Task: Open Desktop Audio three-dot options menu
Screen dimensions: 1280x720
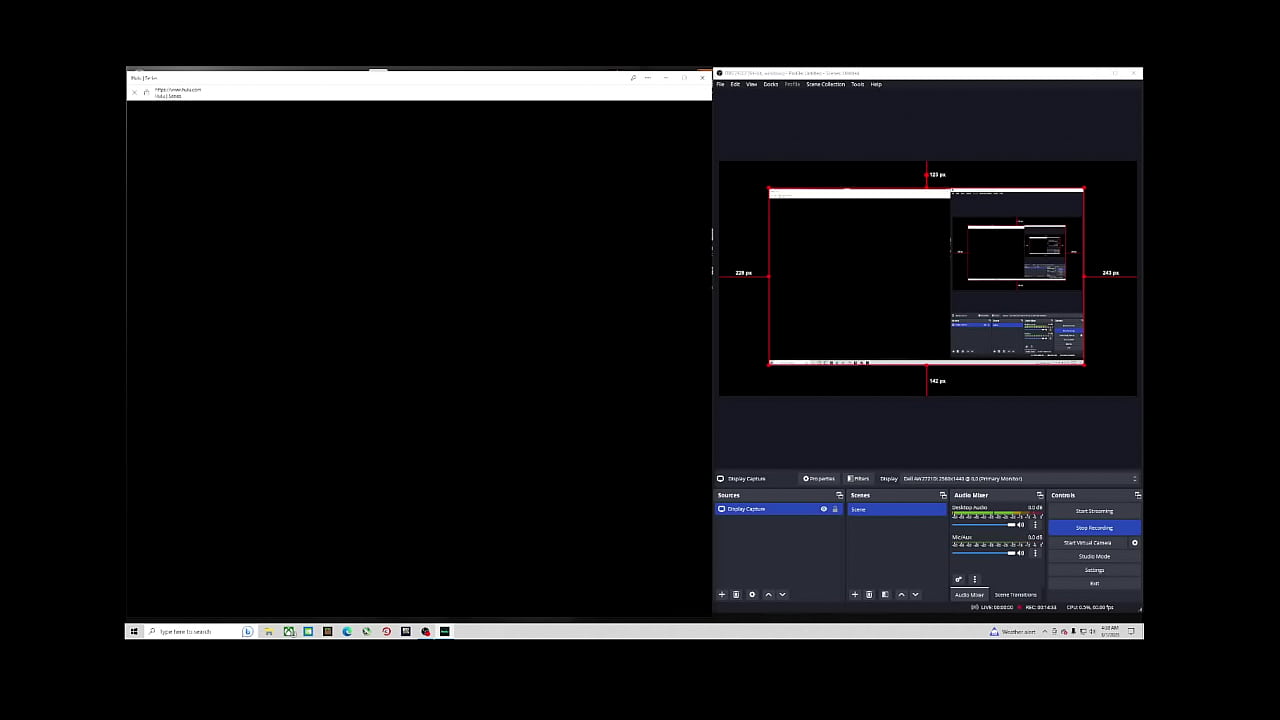Action: (x=1035, y=524)
